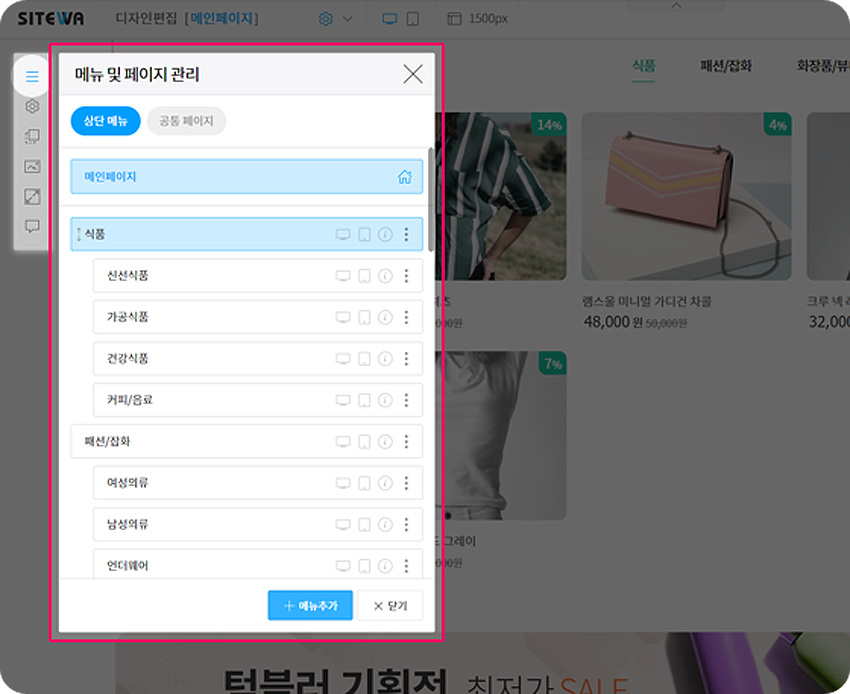Image resolution: width=850 pixels, height=694 pixels.
Task: Toggle desktop visibility for the 식품 menu
Action: pos(343,233)
